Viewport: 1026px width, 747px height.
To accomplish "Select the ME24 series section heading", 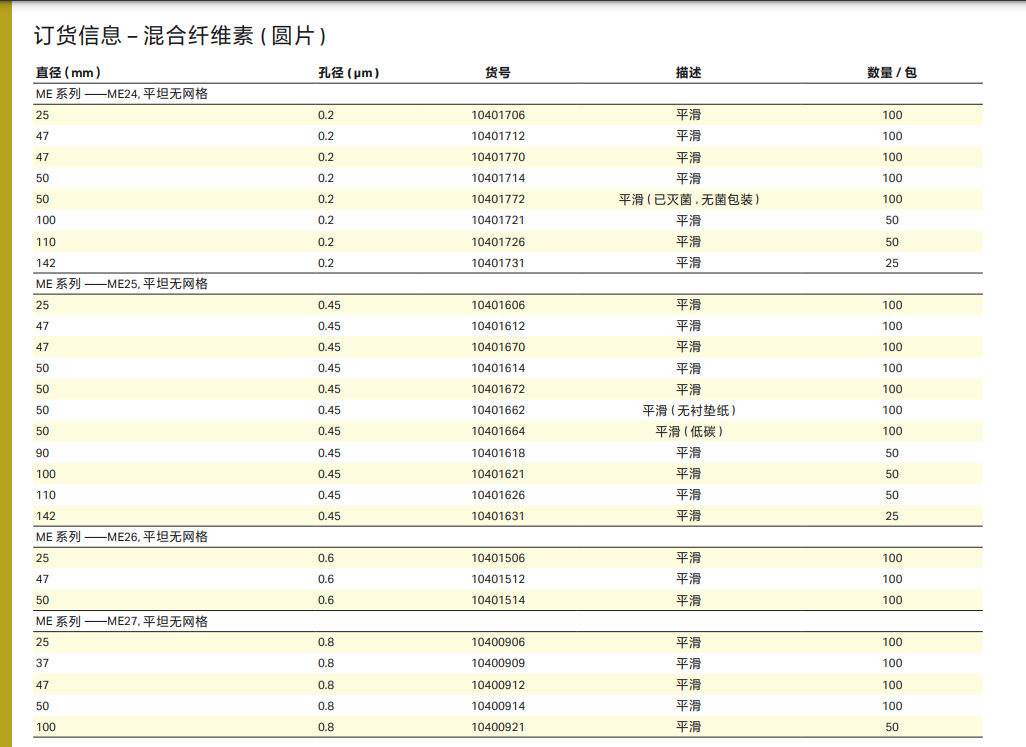I will click(x=122, y=94).
